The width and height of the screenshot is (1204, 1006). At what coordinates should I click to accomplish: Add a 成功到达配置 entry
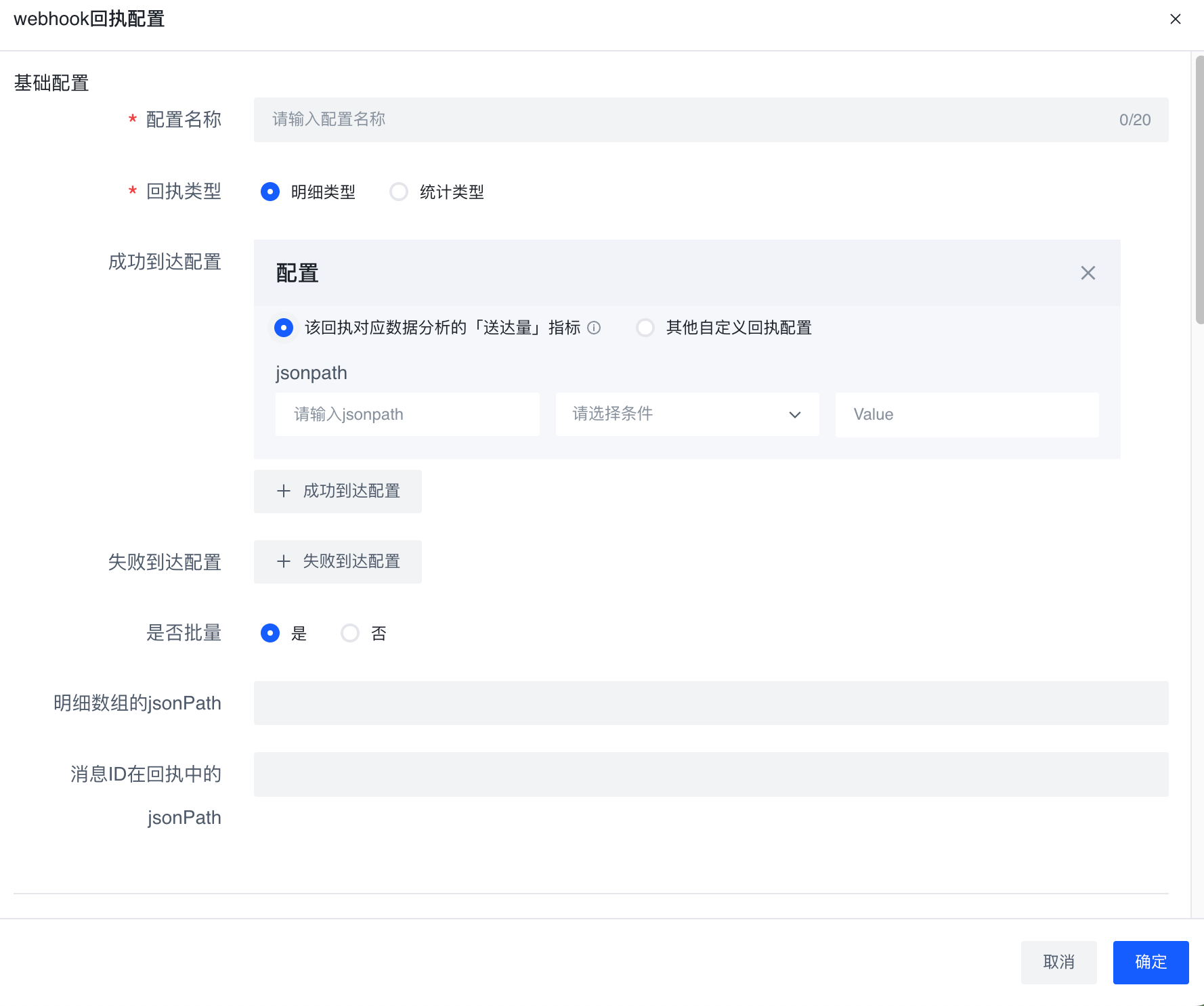(x=338, y=491)
